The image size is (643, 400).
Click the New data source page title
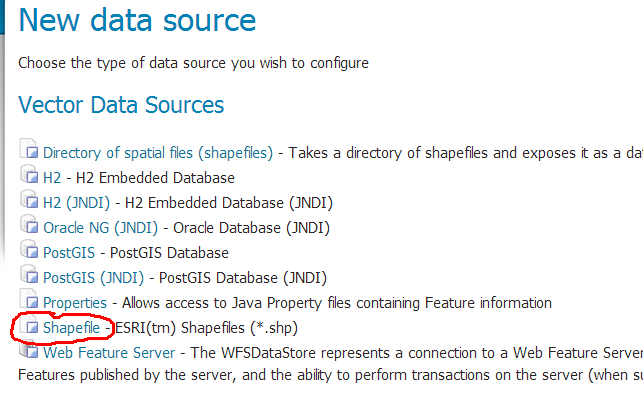137,20
